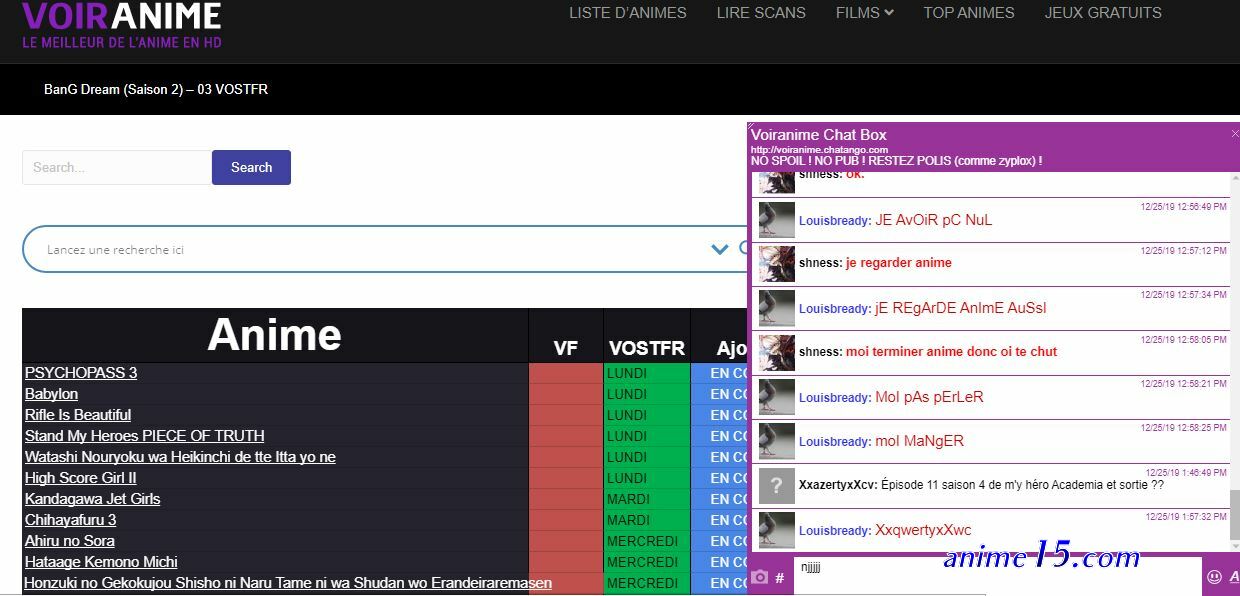Open High Score Girl II link

coord(81,478)
